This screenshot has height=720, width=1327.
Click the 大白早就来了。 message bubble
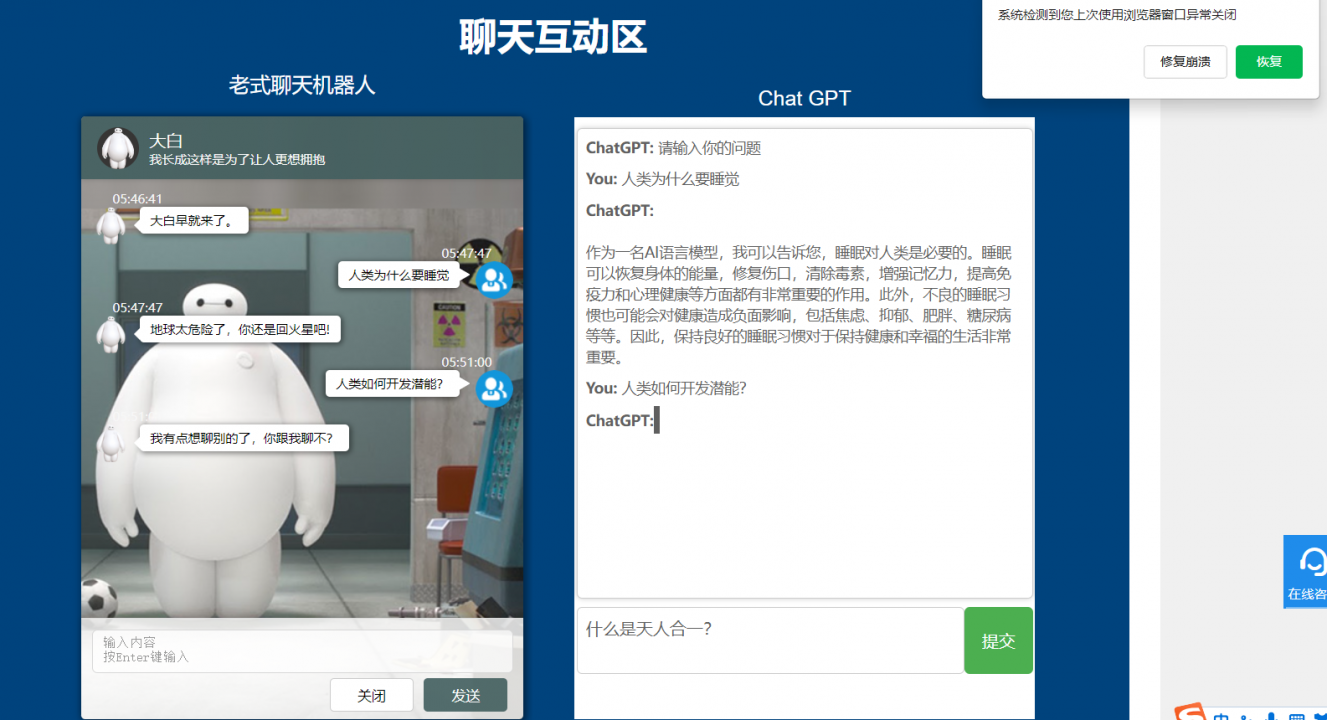click(194, 221)
